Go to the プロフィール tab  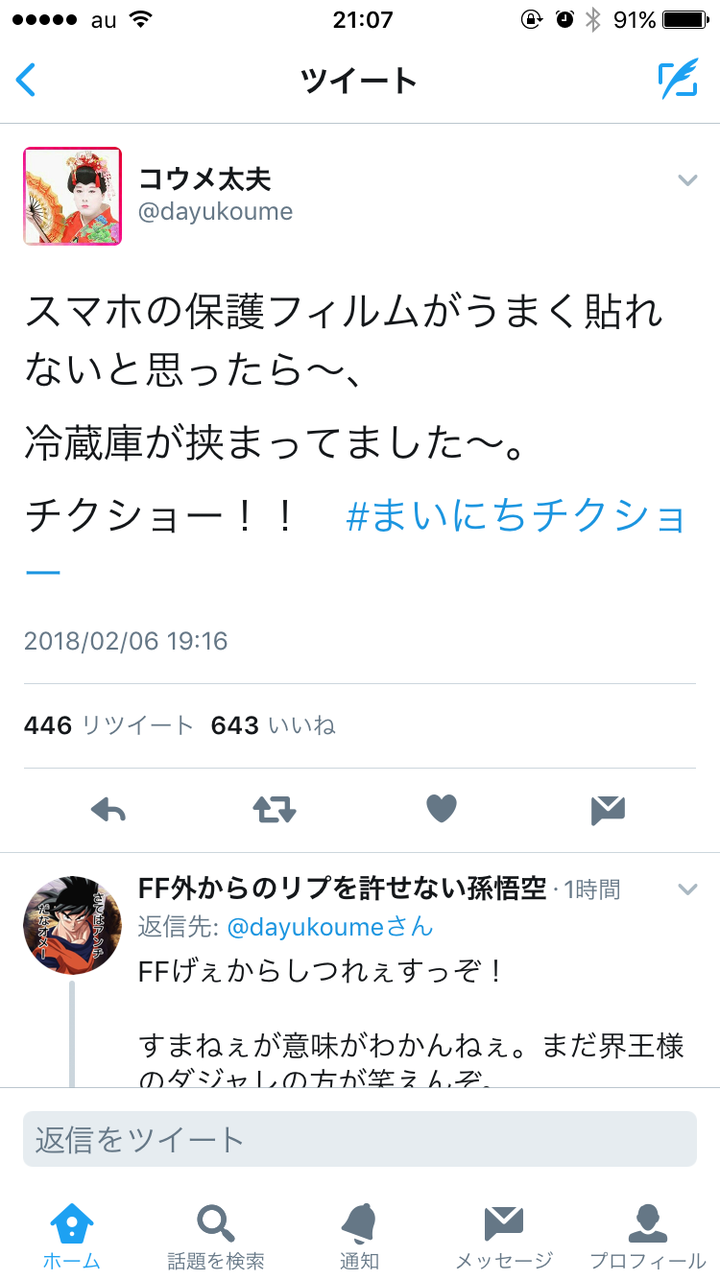tap(648, 1236)
